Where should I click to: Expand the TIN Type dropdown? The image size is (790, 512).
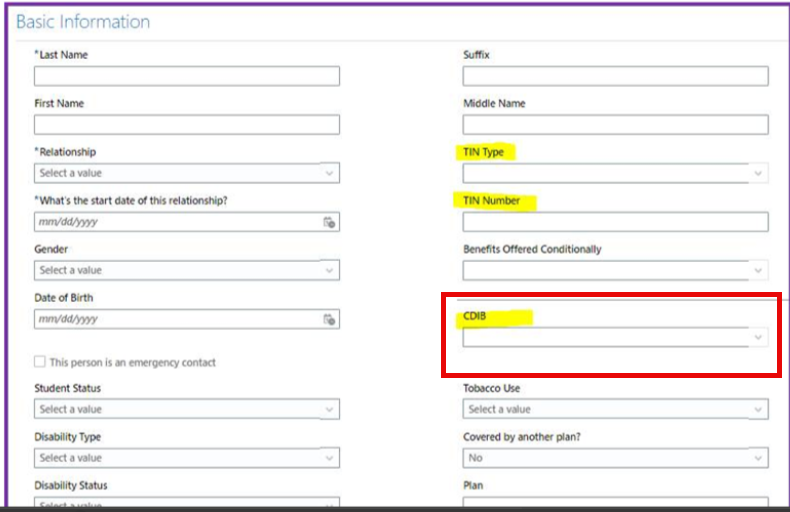[x=616, y=173]
